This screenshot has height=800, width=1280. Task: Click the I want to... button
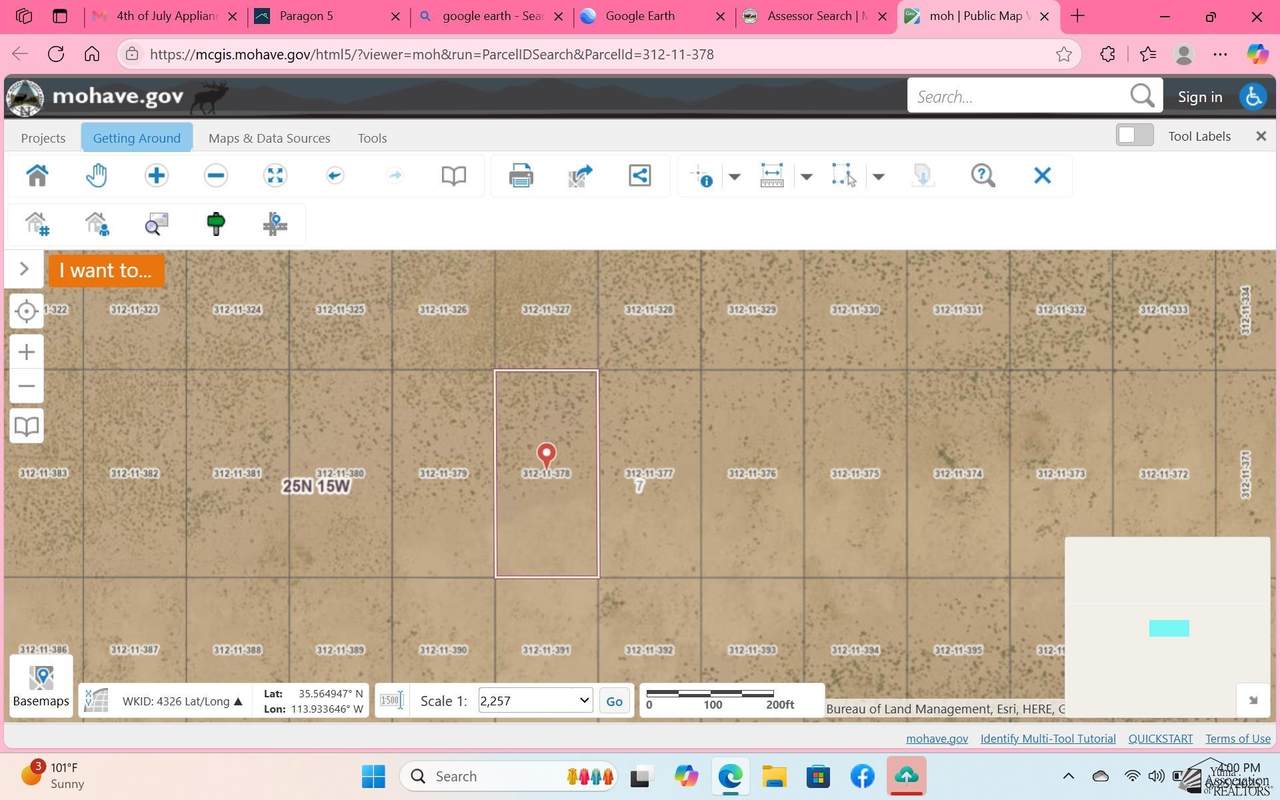pos(105,270)
